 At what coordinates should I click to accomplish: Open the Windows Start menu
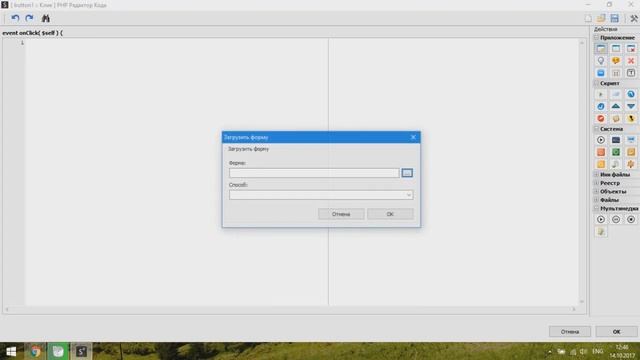click(11, 351)
